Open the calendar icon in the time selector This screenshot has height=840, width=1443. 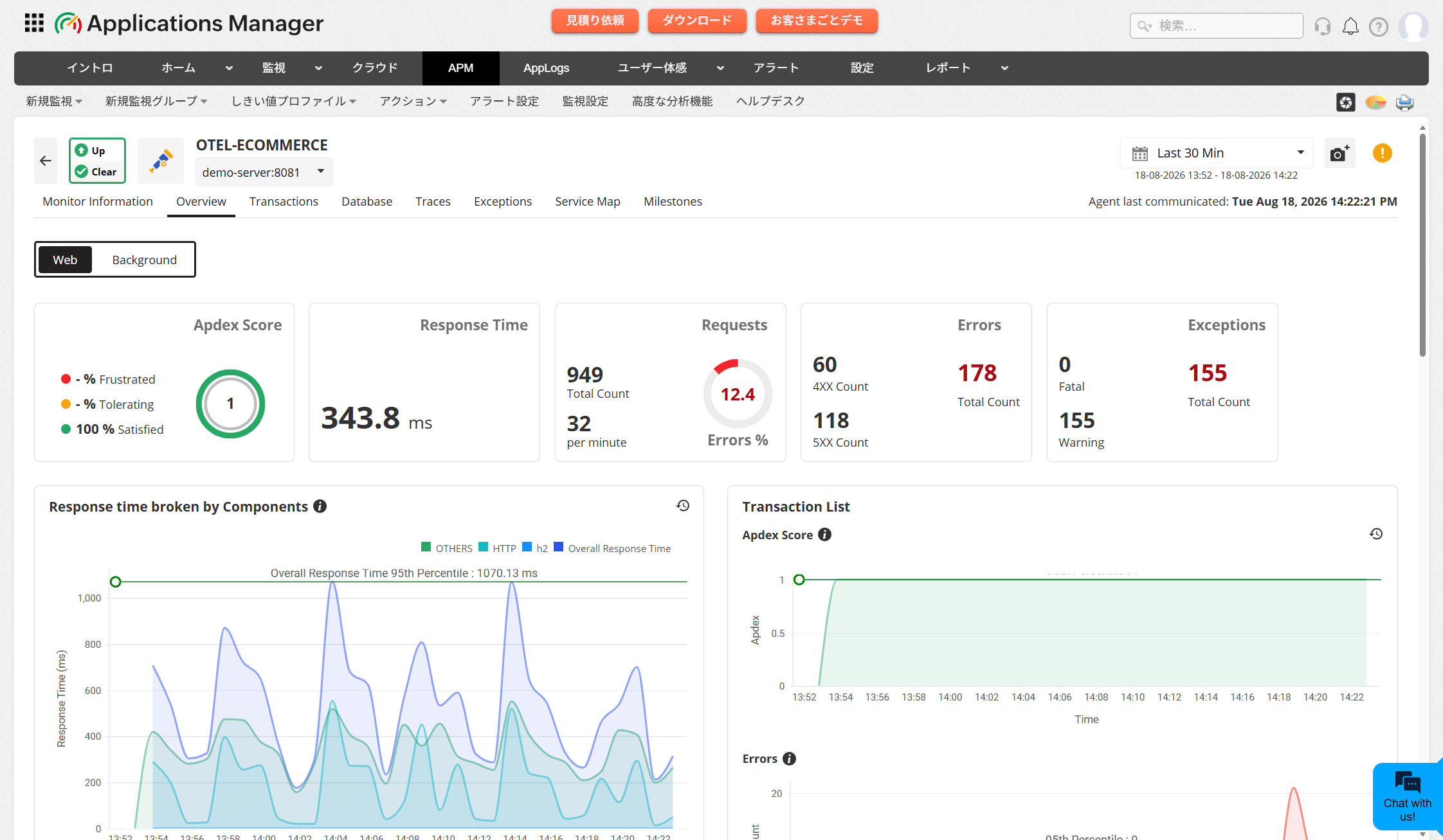(x=1140, y=154)
